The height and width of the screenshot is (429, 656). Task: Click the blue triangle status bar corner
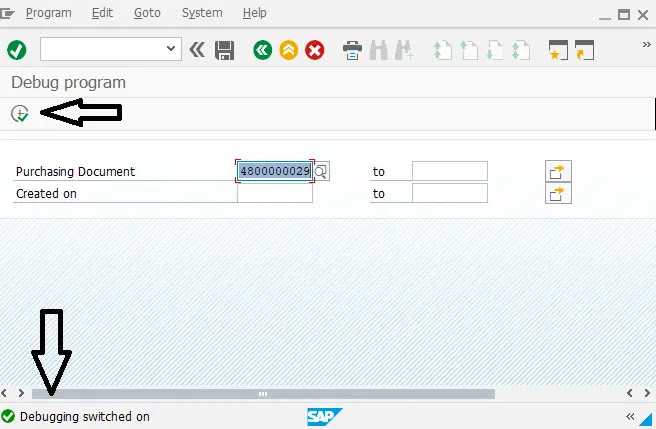[x=647, y=419]
